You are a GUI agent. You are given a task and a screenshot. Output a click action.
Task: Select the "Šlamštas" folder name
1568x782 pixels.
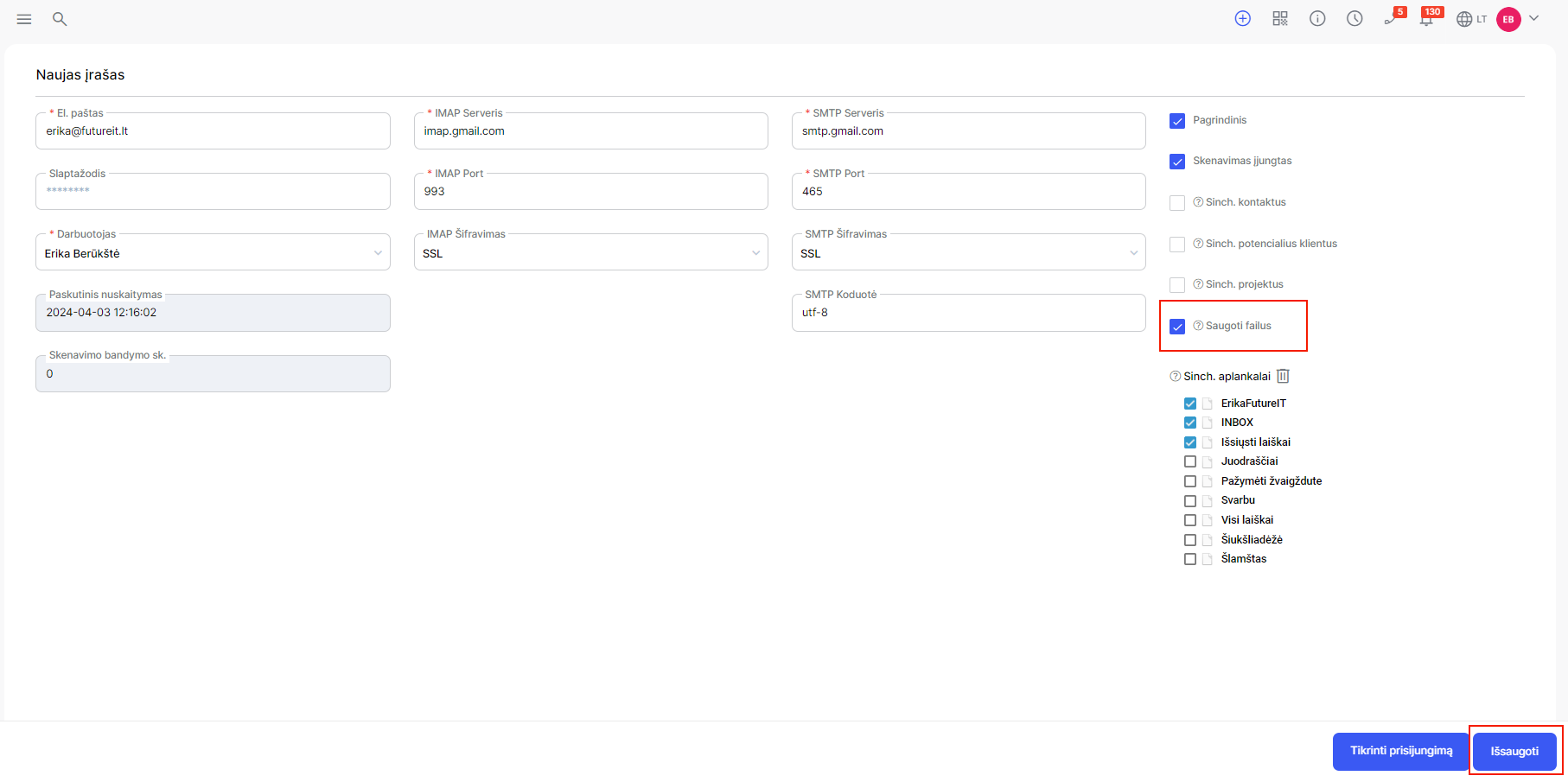(1244, 559)
